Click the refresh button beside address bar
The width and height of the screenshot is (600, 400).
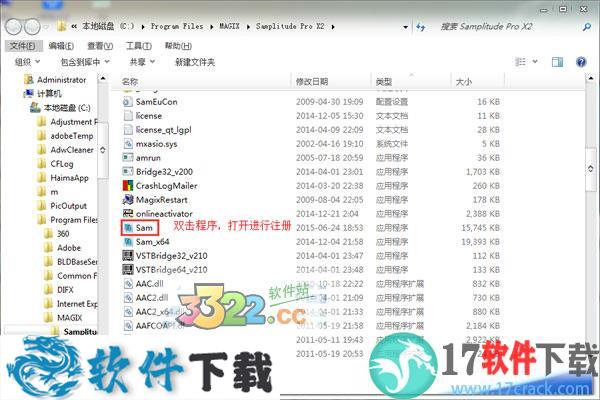tap(421, 27)
